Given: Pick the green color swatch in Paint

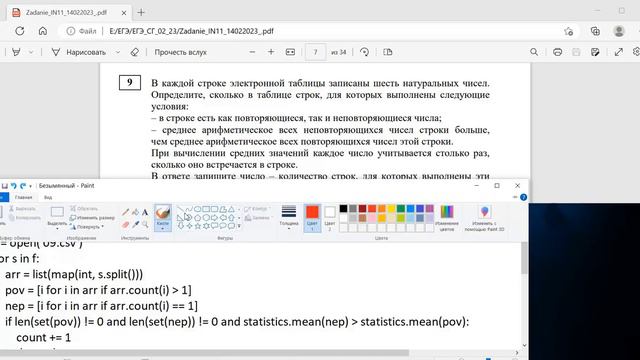Looking at the screenshot, I should click(x=401, y=209).
